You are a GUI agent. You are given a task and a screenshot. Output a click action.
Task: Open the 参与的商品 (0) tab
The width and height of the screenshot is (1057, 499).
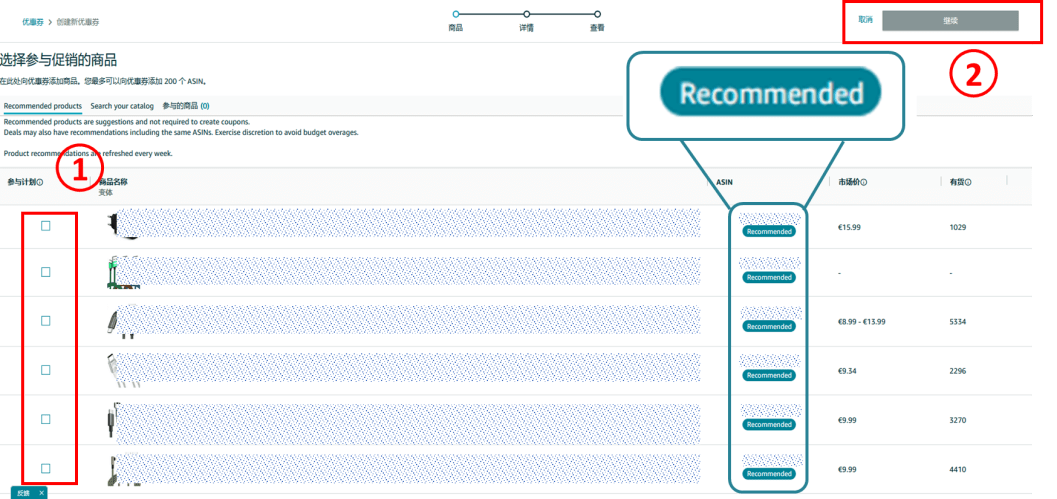click(185, 105)
